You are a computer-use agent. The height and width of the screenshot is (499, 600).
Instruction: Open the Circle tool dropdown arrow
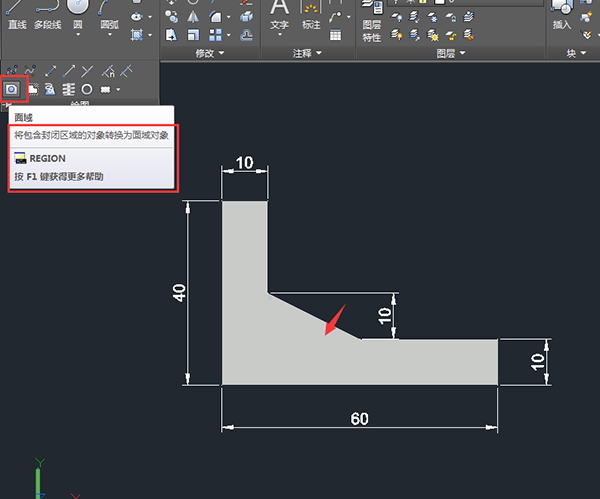pyautogui.click(x=78, y=35)
